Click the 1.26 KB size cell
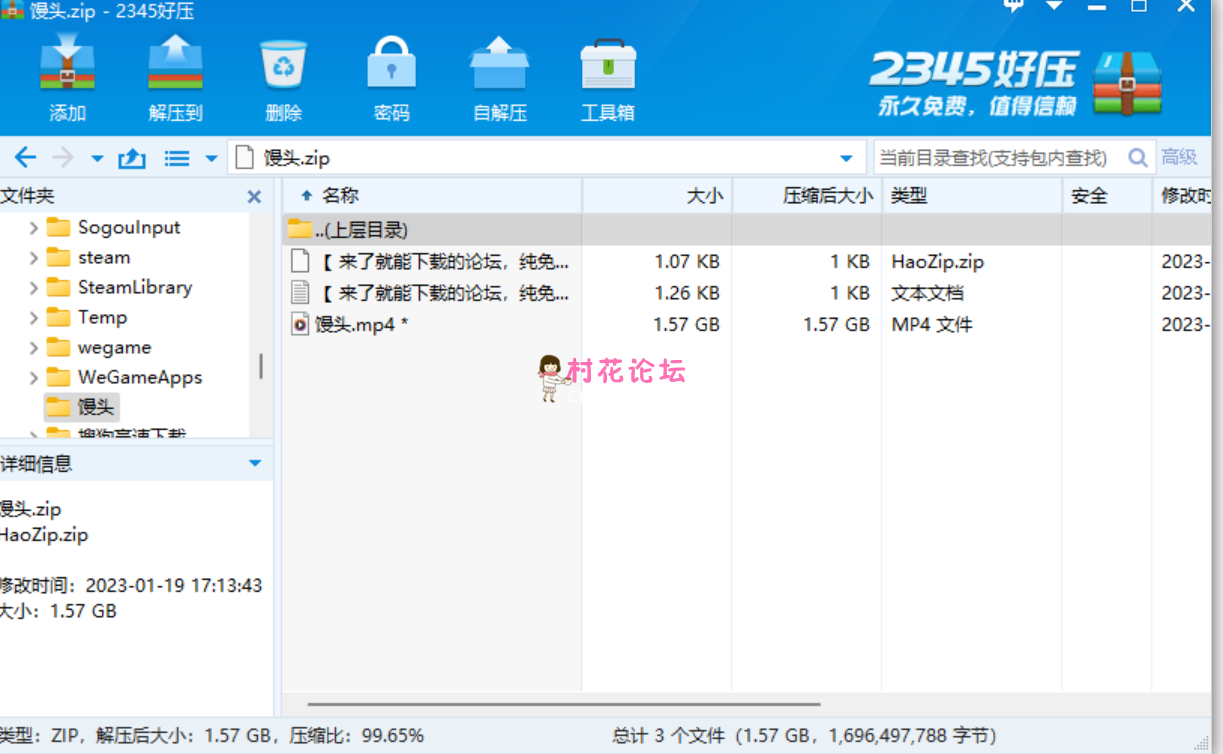1223x754 pixels. tap(687, 293)
